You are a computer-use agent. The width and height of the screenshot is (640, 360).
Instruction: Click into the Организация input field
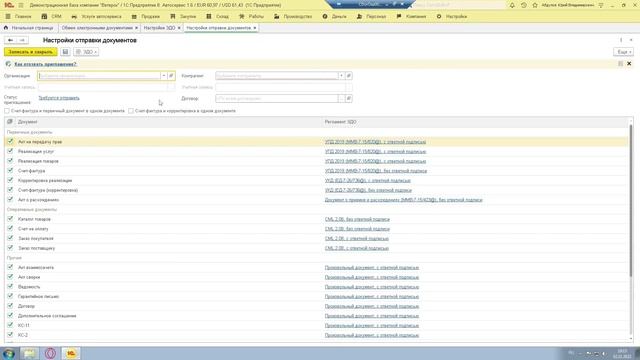(99, 76)
